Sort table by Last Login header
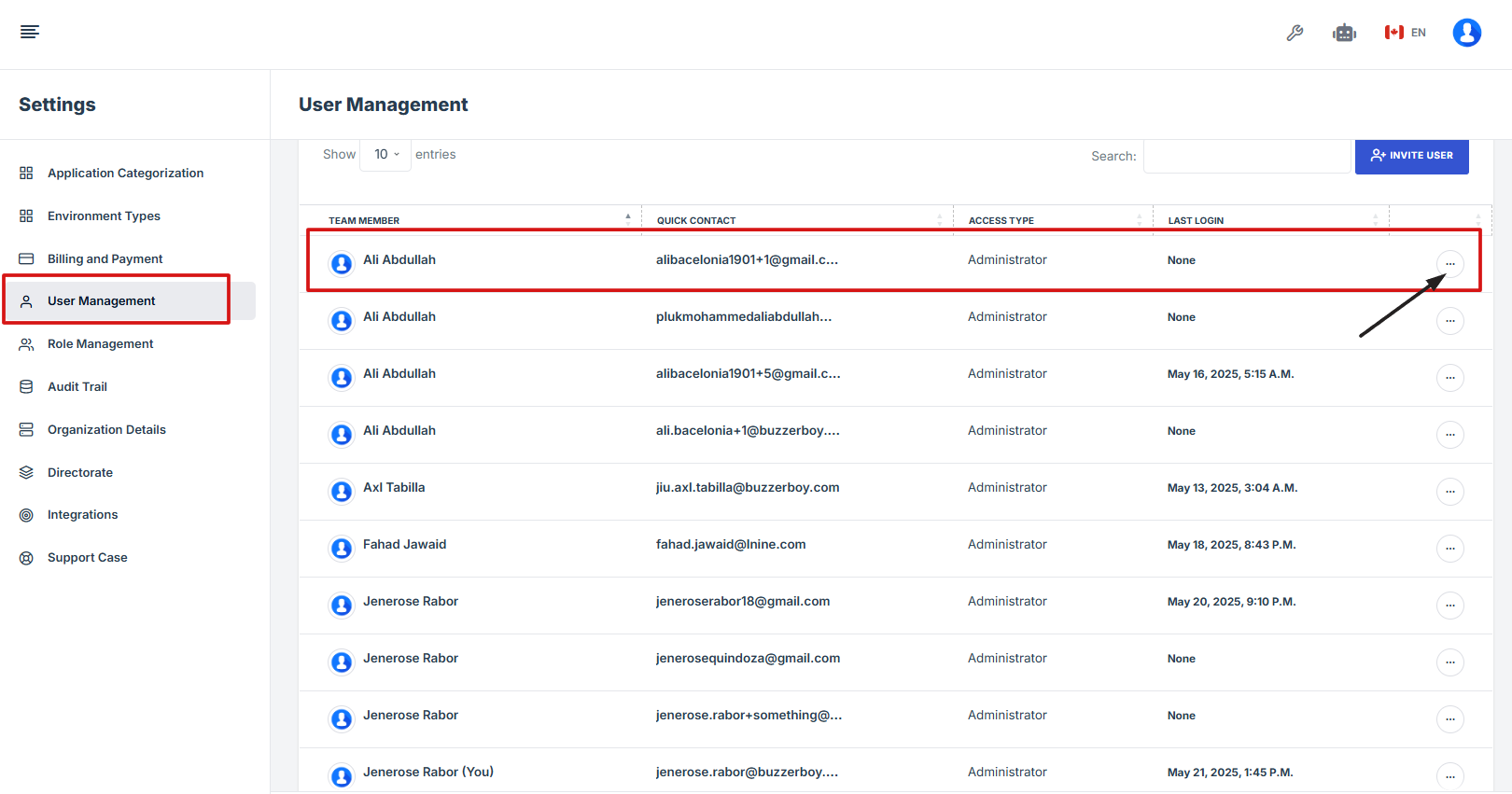This screenshot has width=1512, height=794. [1270, 220]
